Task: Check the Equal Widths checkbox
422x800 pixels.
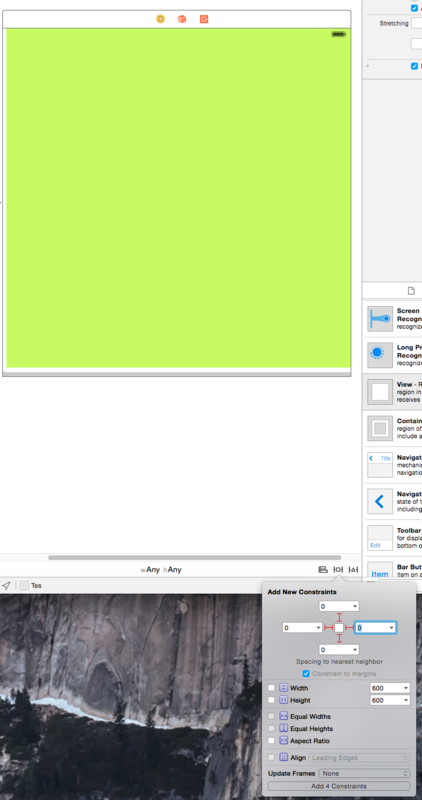Action: pyautogui.click(x=271, y=716)
